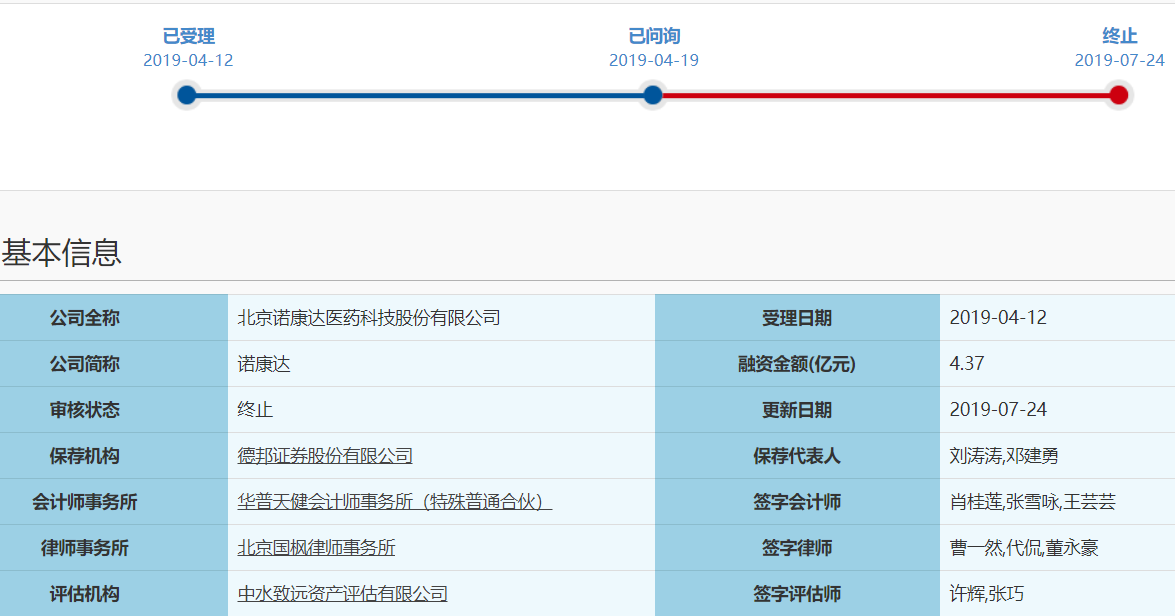Click the 已受理 timeline dot
The height and width of the screenshot is (616, 1175).
click(x=187, y=95)
